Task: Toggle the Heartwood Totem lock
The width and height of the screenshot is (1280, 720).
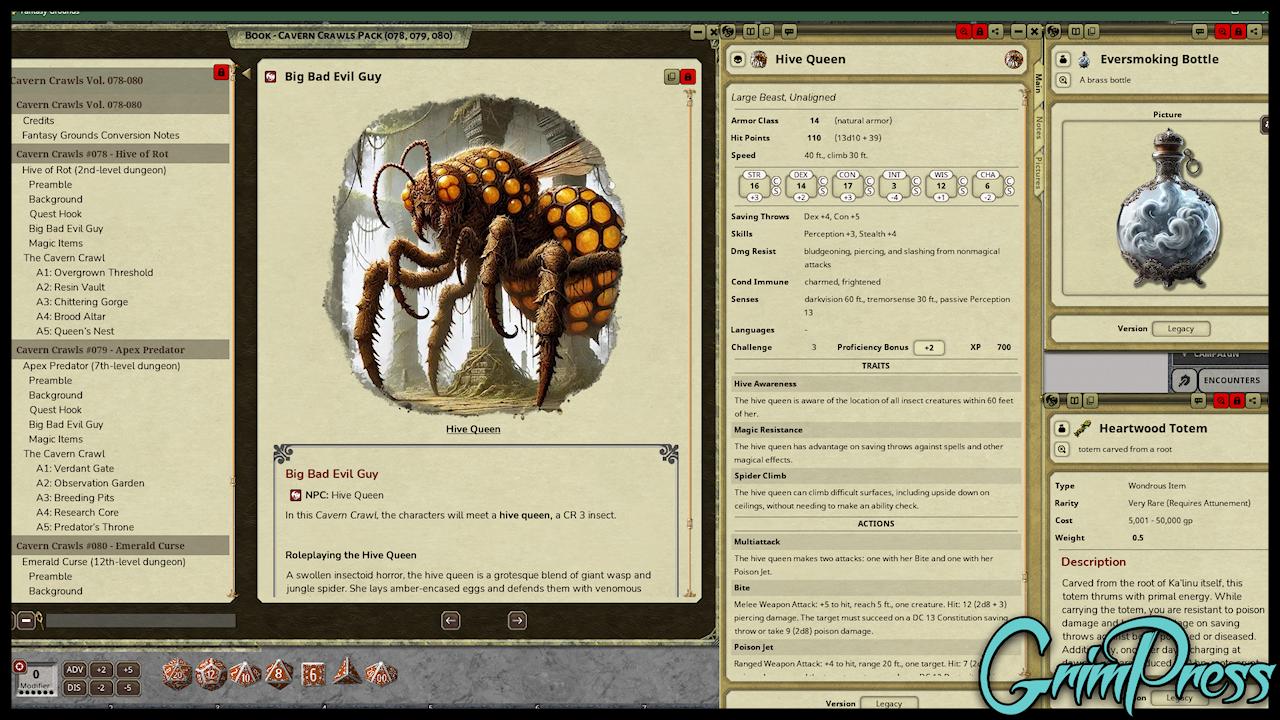Action: click(x=1237, y=400)
